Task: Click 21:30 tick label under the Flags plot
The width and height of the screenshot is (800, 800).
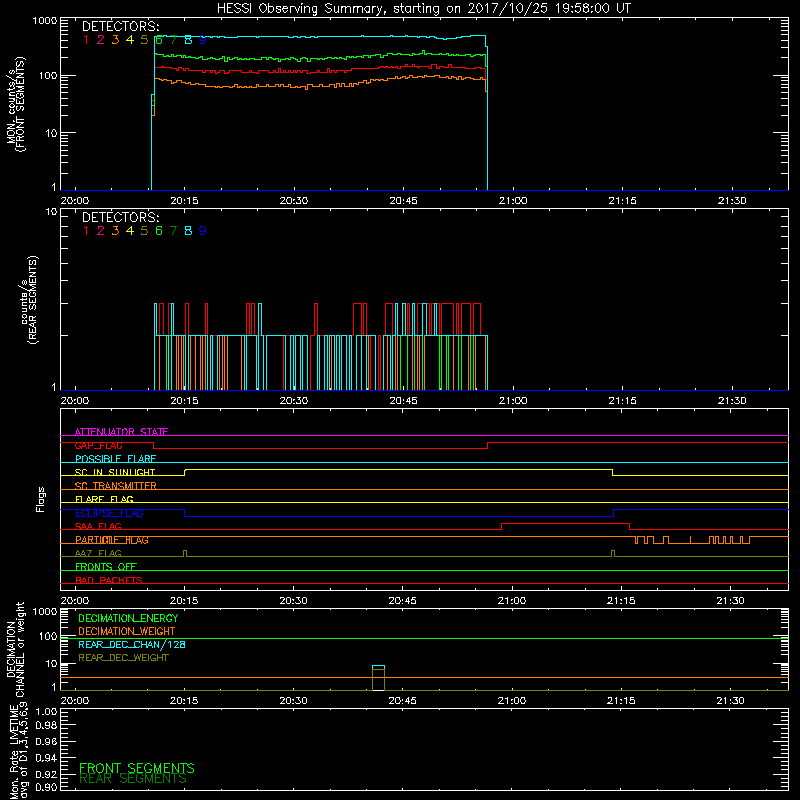Action: (x=730, y=601)
